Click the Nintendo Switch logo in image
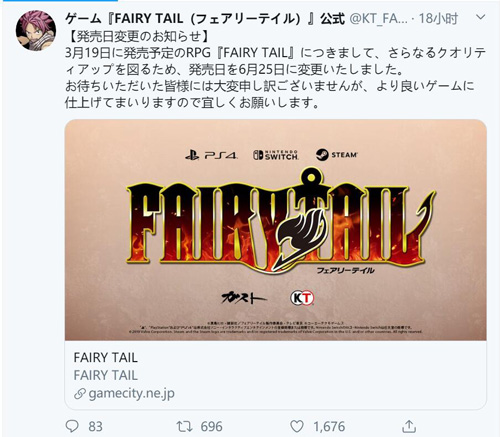This screenshot has height=437, width=500. coord(275,155)
